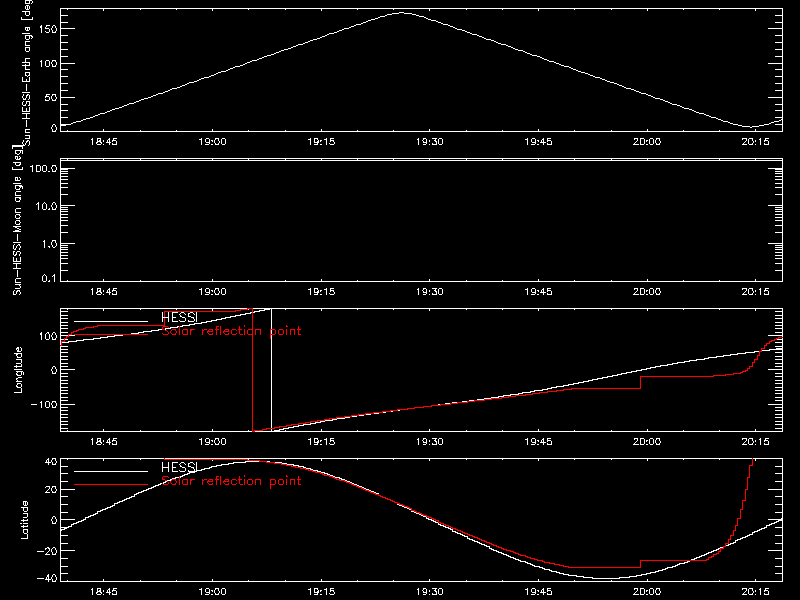This screenshot has height=600, width=800.
Task: Click the Latitude axis title
Action: (x=24, y=520)
